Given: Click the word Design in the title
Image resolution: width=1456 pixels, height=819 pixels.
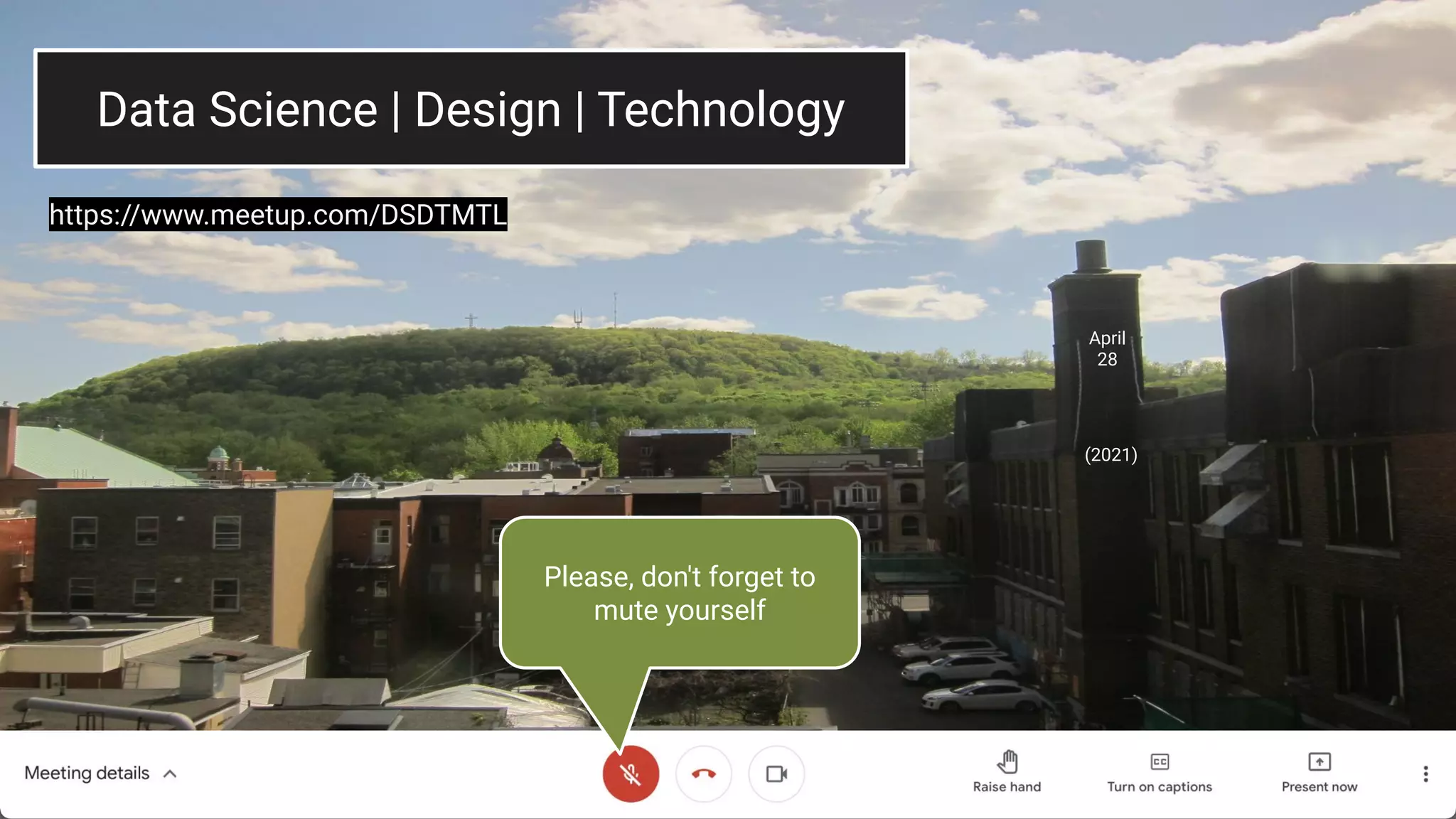Looking at the screenshot, I should pos(488,109).
